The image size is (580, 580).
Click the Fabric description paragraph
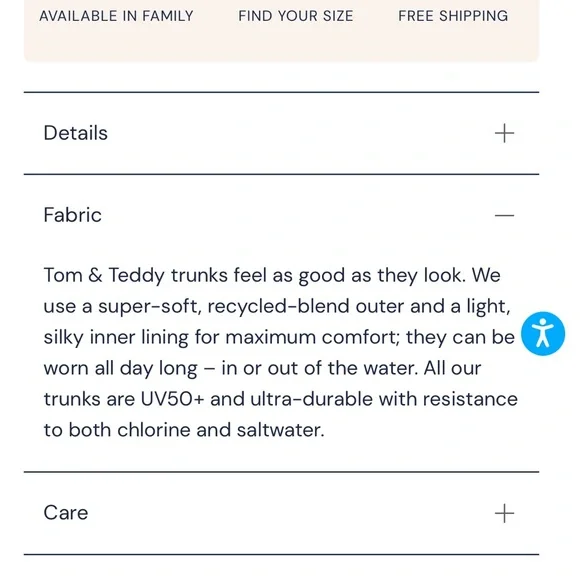[280, 353]
